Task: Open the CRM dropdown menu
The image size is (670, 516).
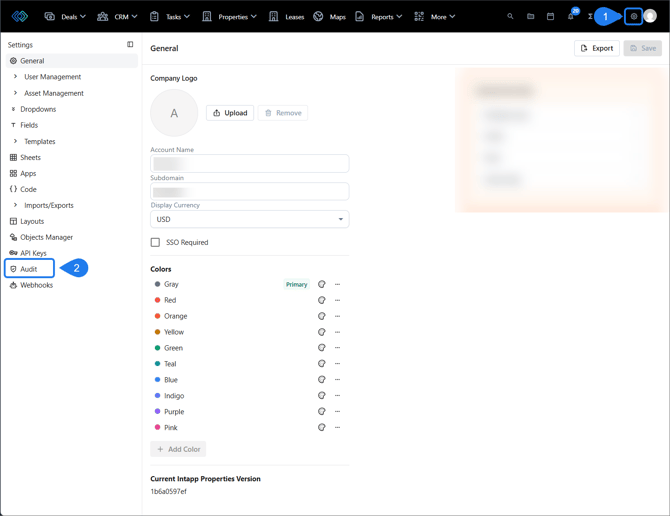Action: coord(117,17)
